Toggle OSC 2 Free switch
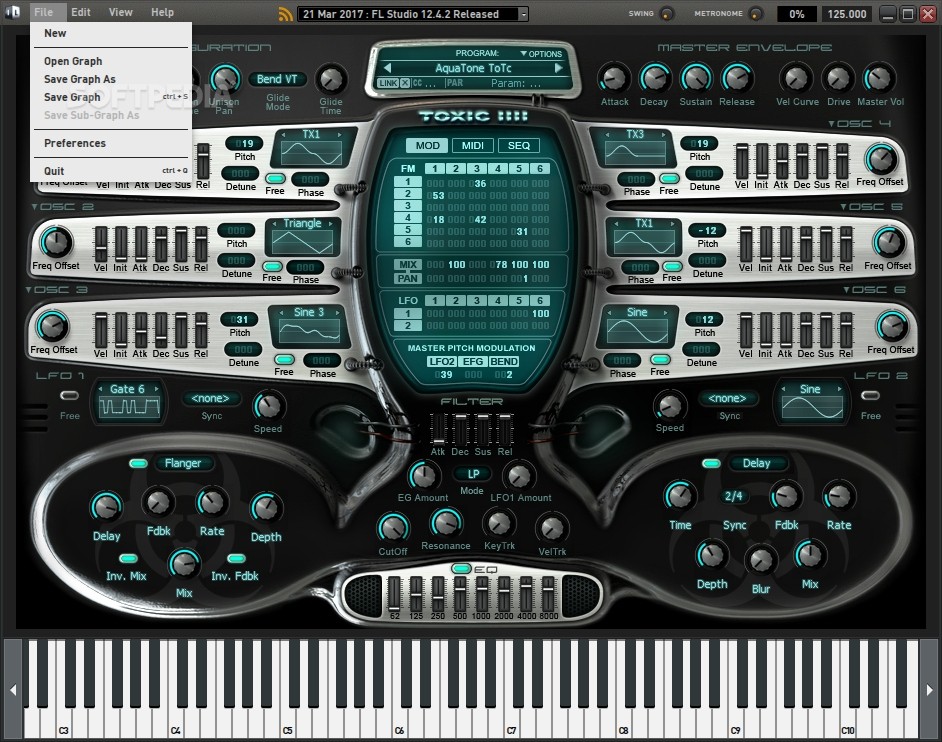This screenshot has height=742, width=942. [x=272, y=266]
